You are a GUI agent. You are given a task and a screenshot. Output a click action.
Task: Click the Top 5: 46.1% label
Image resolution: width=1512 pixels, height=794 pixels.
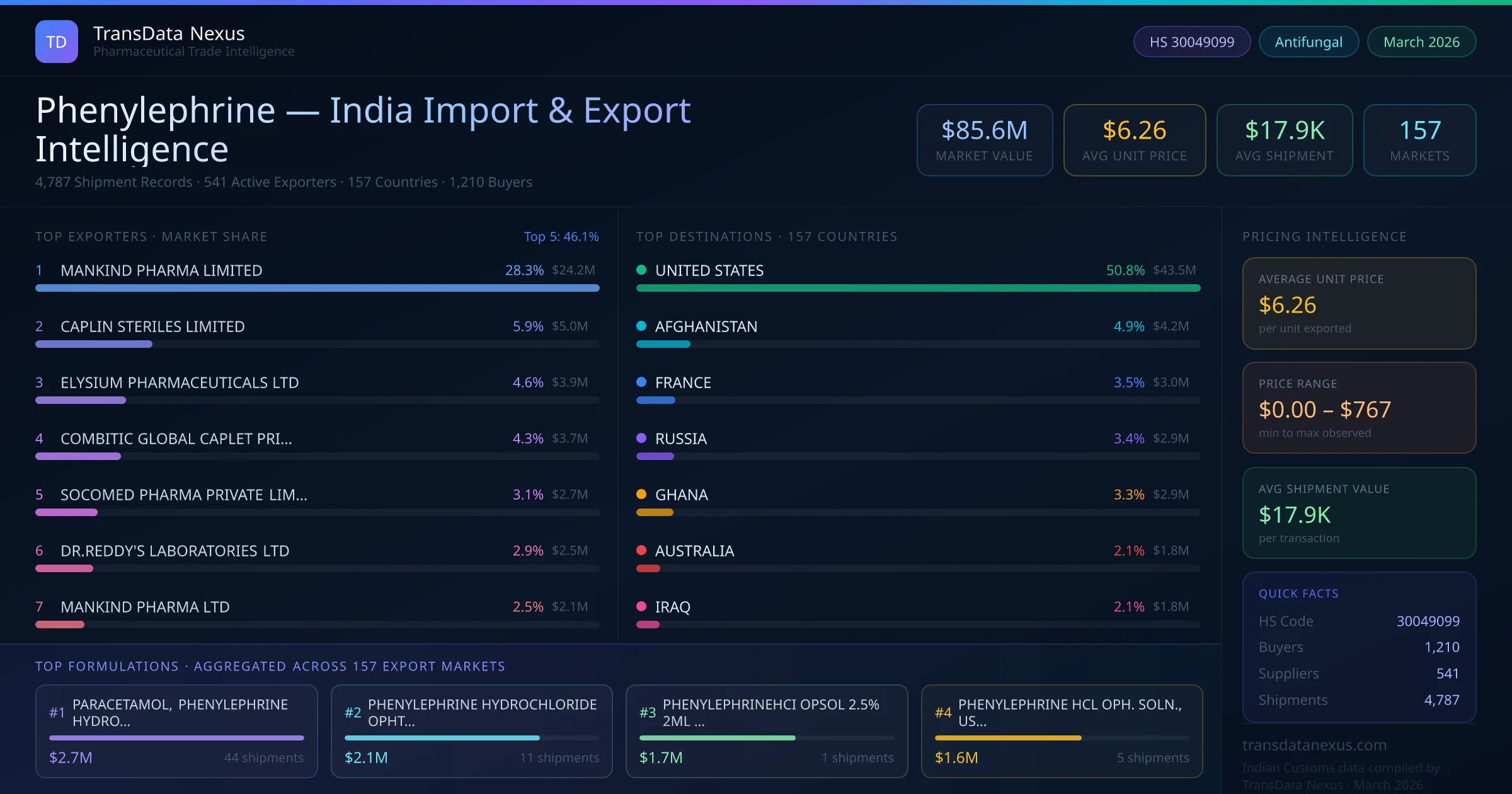pyautogui.click(x=561, y=236)
